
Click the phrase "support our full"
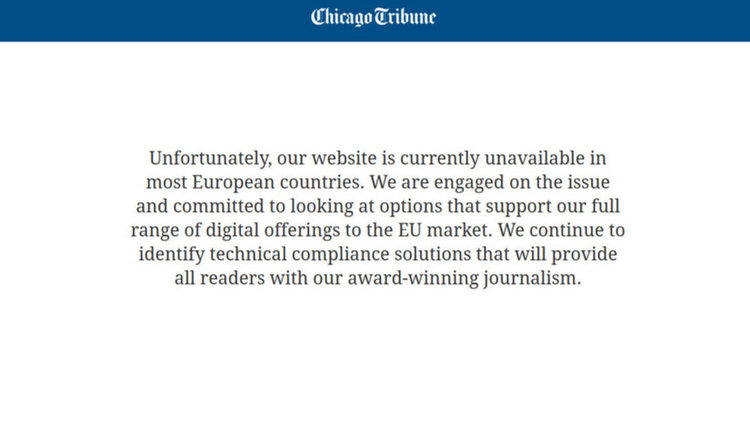click(552, 206)
